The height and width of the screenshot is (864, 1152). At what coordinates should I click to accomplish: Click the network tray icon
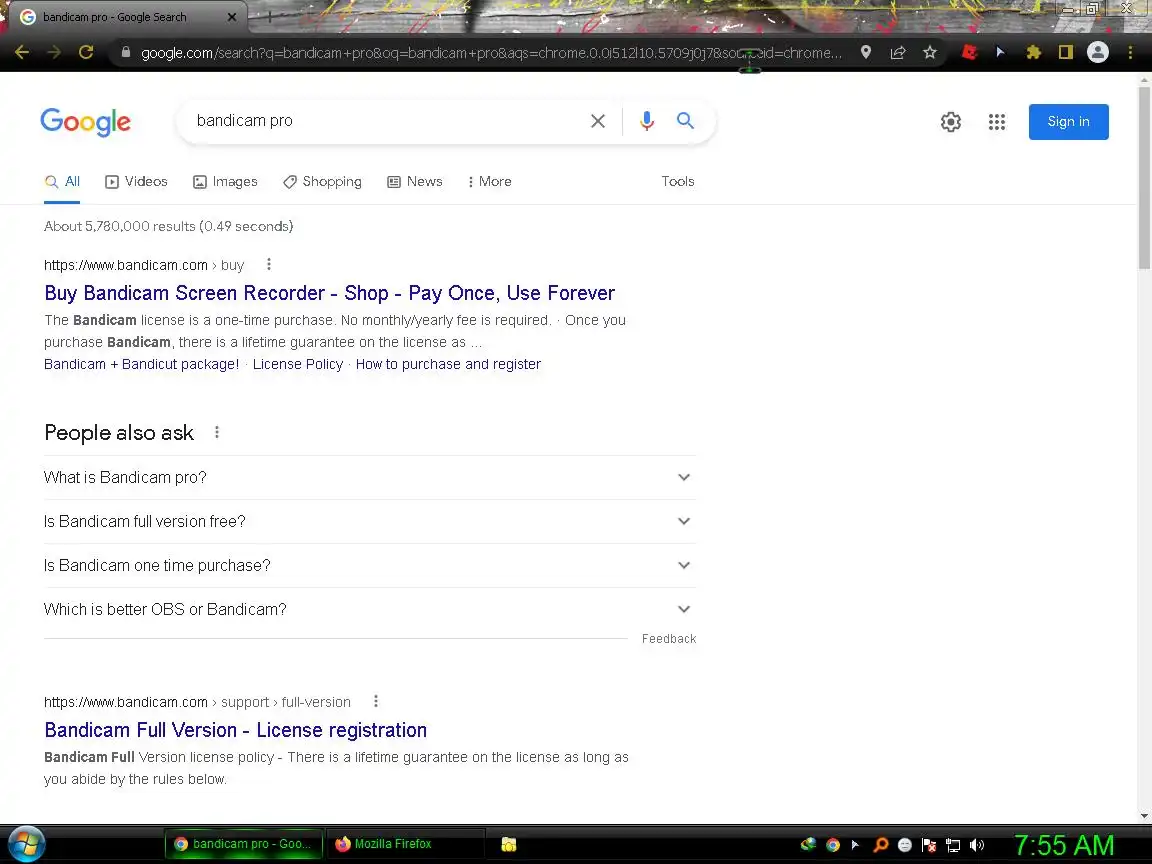(x=953, y=845)
